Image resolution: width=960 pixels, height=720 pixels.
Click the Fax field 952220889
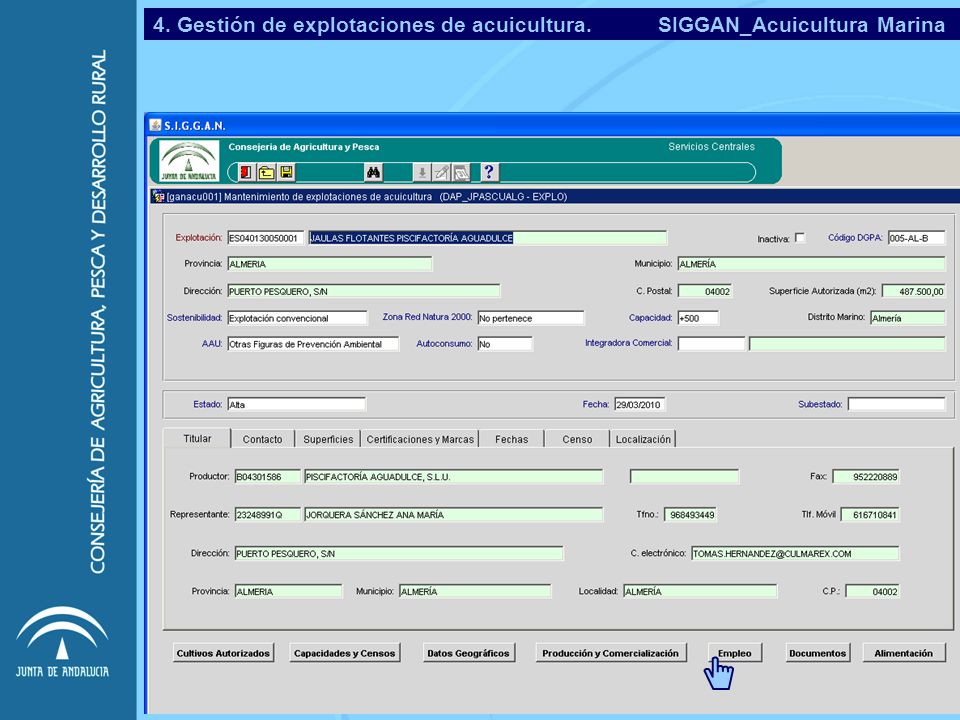pos(866,476)
